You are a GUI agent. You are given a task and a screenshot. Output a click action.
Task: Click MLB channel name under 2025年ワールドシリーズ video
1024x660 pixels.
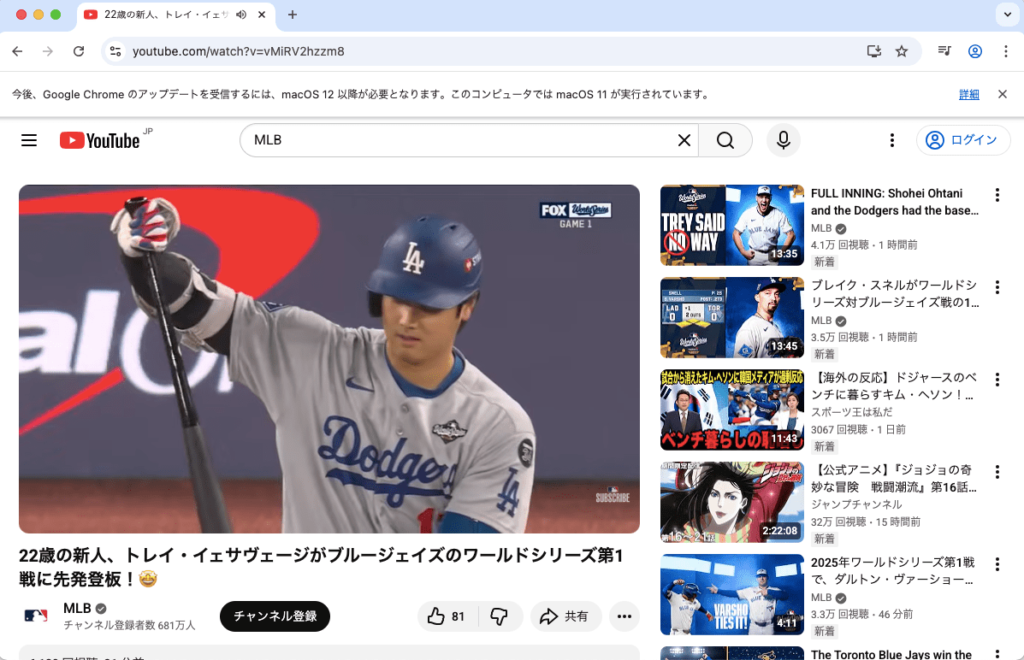(x=822, y=597)
